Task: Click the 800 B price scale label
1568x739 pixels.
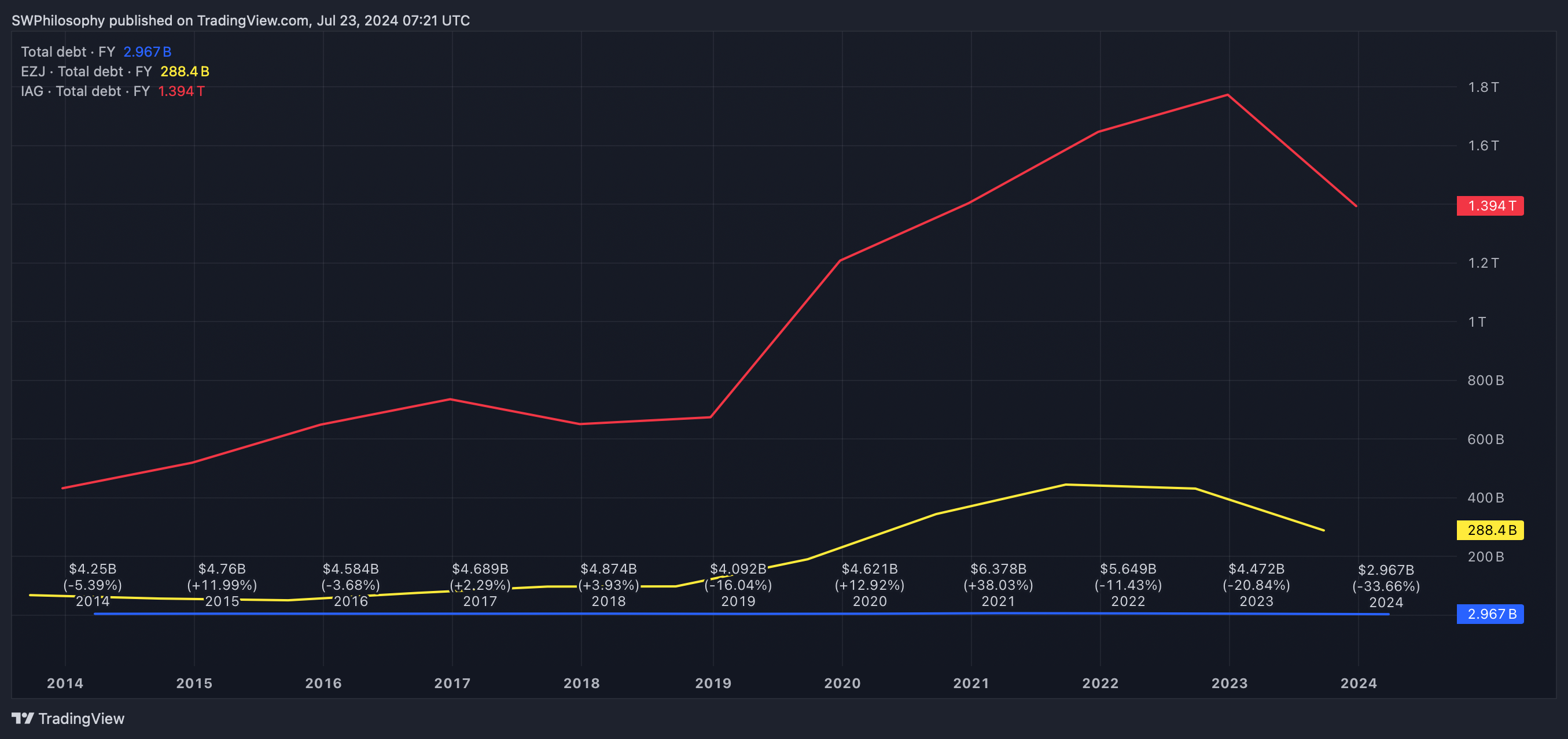Action: [x=1485, y=380]
